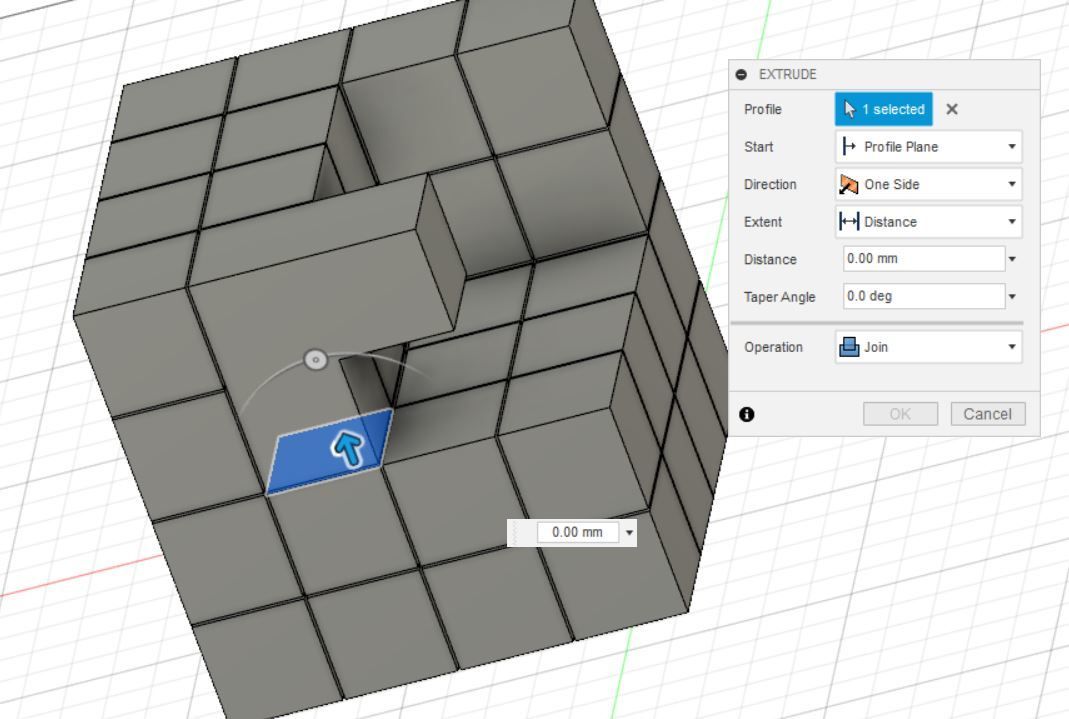Click the Distance extent icon
Screen dimensions: 1069x719
click(851, 221)
